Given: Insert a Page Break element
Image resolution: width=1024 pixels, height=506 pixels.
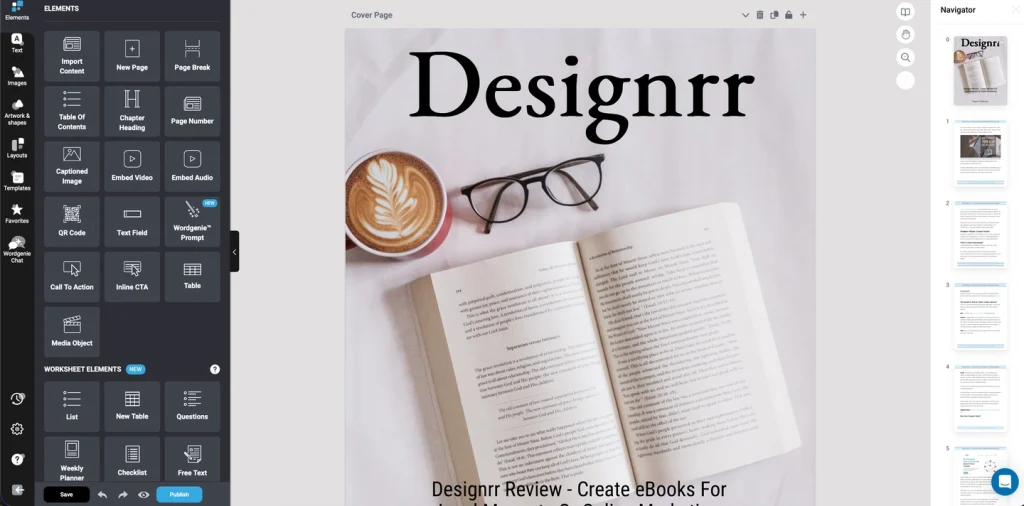Looking at the screenshot, I should 192,56.
